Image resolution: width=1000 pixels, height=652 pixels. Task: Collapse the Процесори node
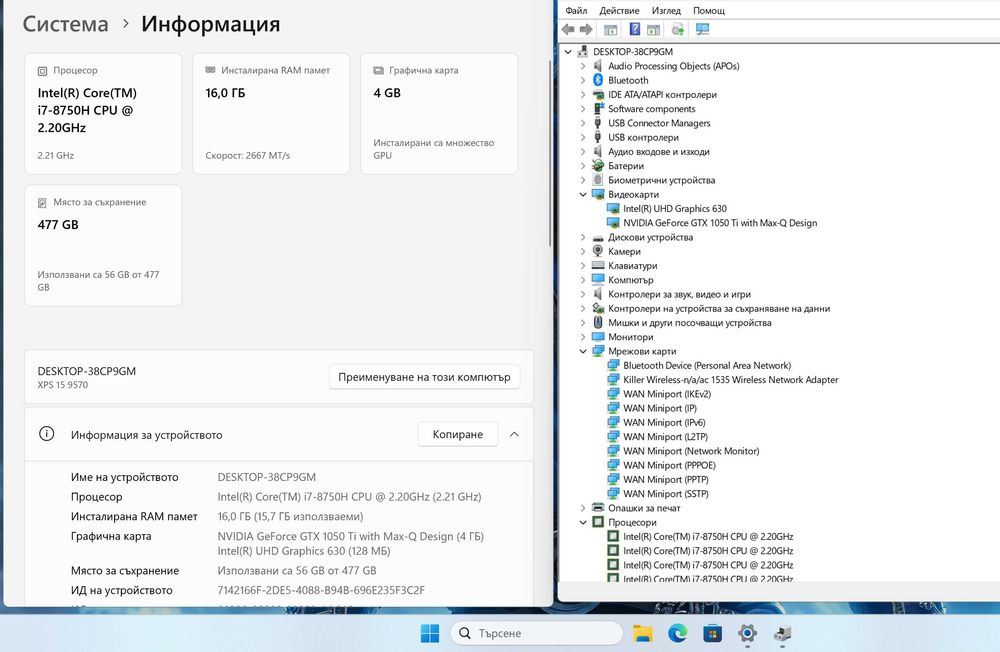click(583, 522)
